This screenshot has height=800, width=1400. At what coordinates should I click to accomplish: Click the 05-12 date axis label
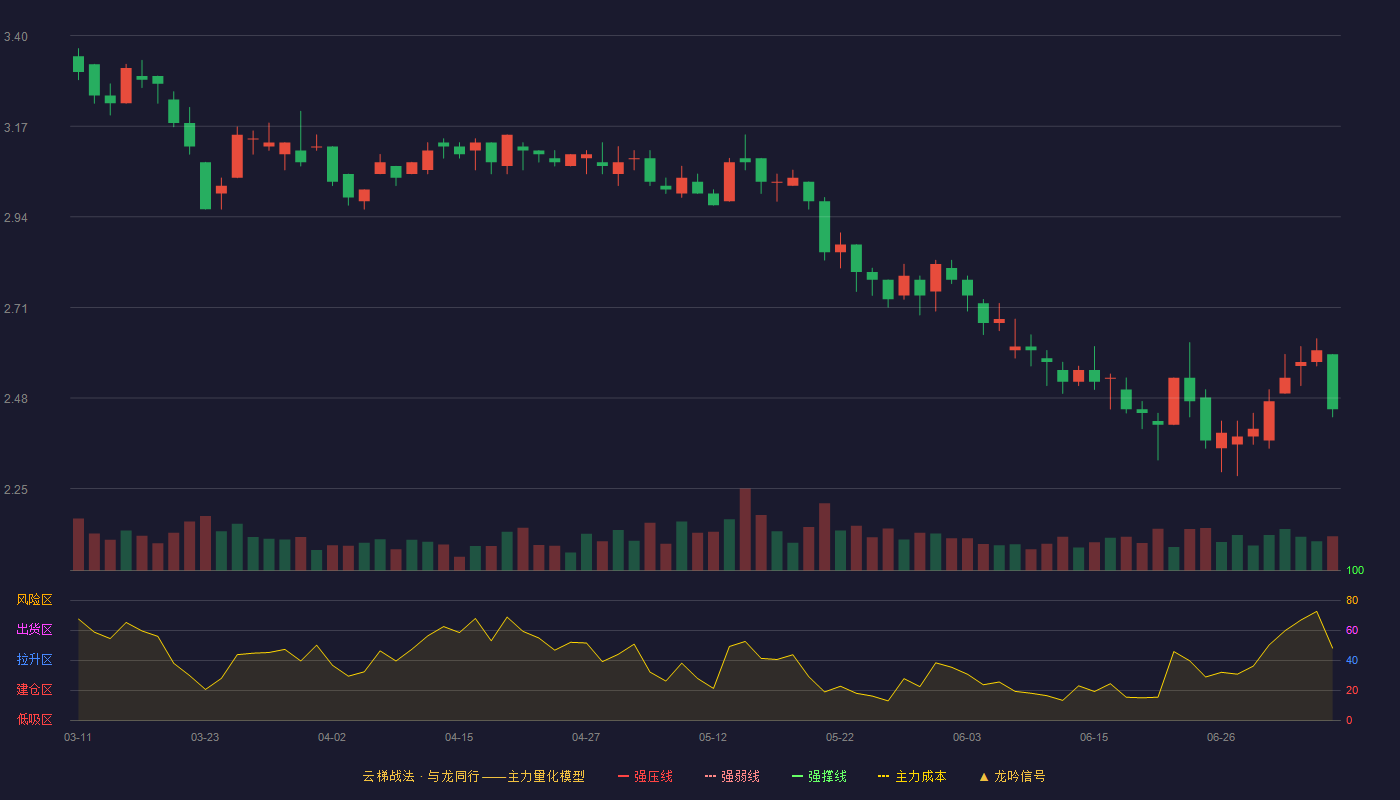coord(713,737)
